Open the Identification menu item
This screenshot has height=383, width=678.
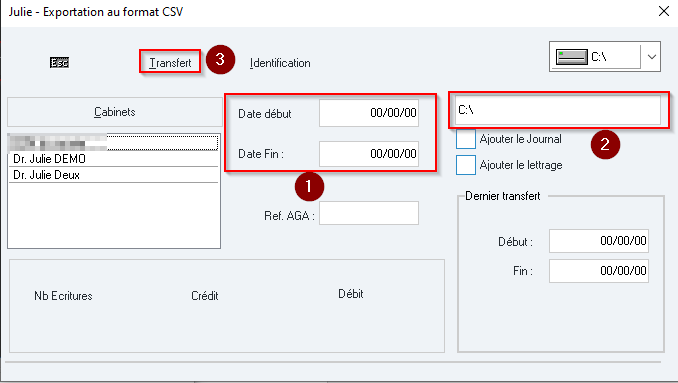[280, 63]
